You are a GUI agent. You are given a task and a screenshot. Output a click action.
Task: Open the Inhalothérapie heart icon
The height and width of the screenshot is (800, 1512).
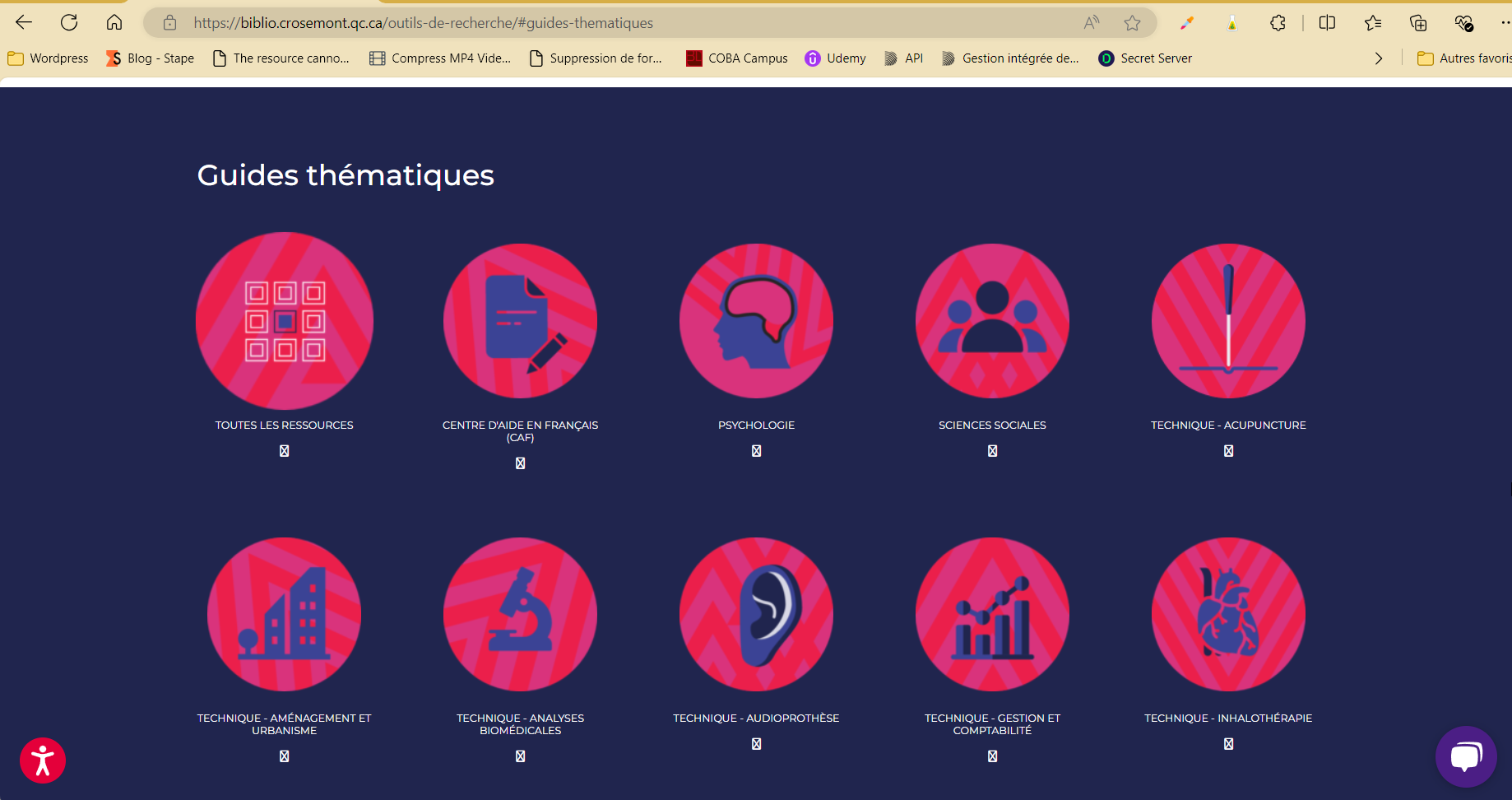(x=1228, y=614)
